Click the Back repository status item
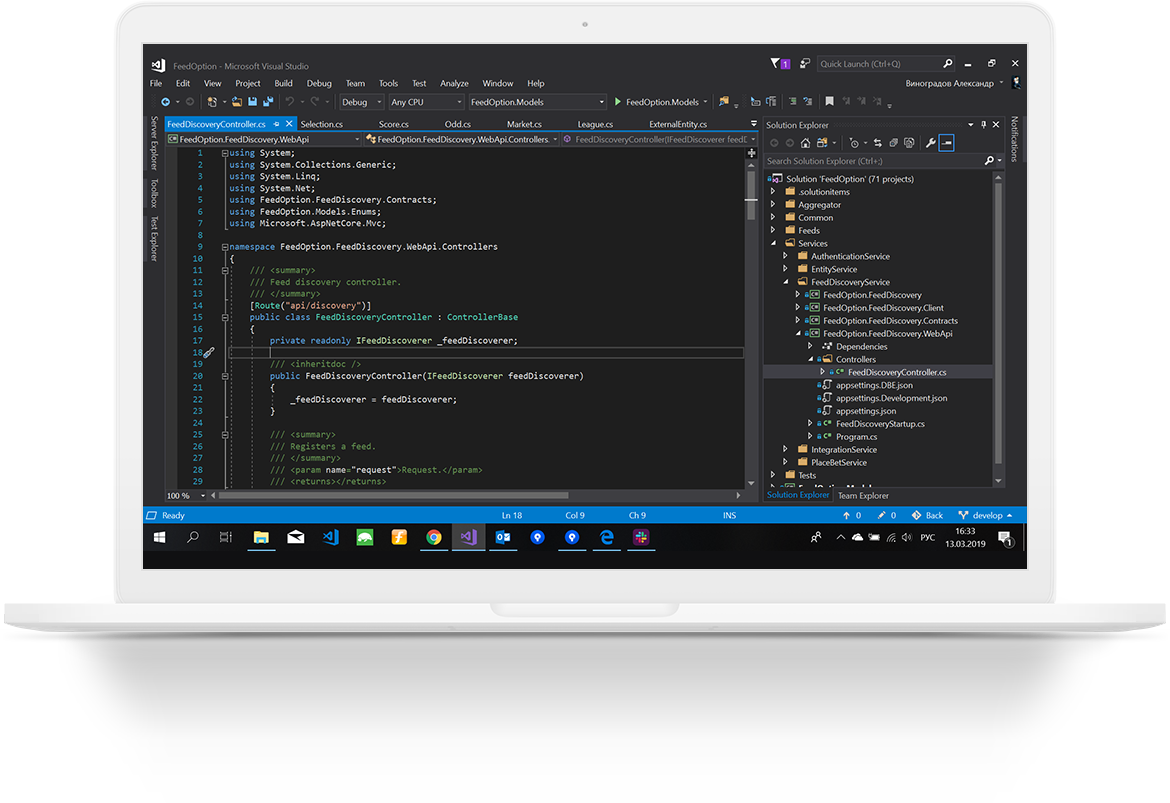The height and width of the screenshot is (803, 1170). pyautogui.click(x=927, y=516)
